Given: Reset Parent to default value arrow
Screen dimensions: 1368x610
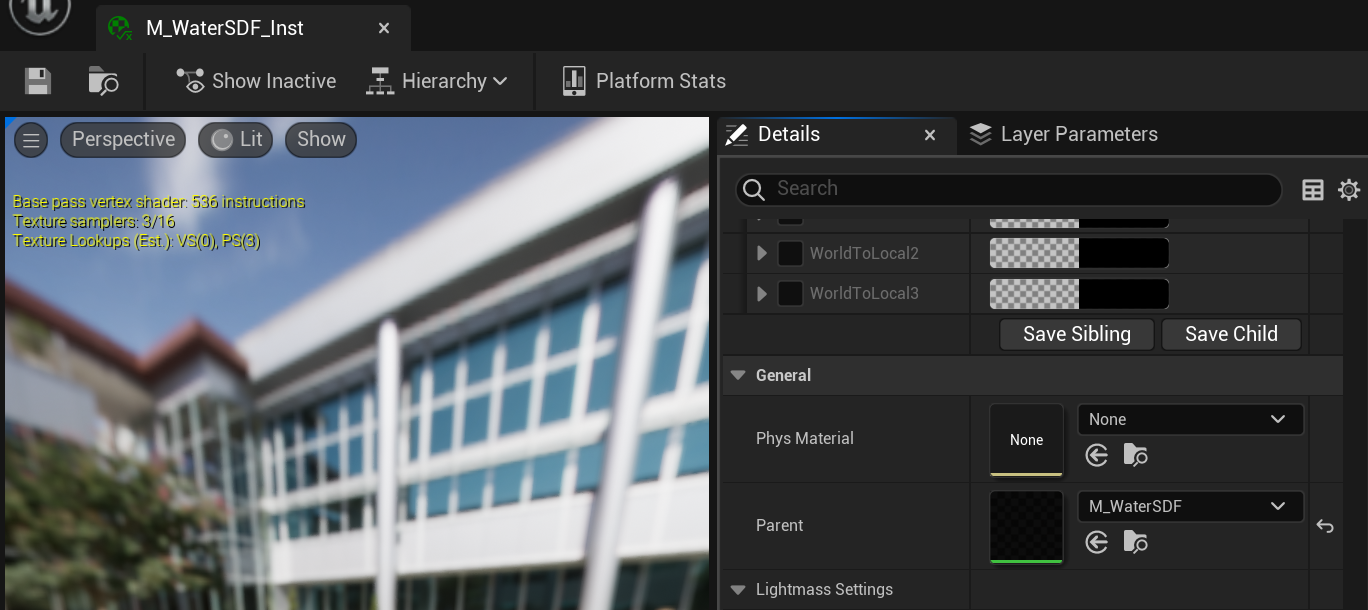Looking at the screenshot, I should click(x=1325, y=526).
